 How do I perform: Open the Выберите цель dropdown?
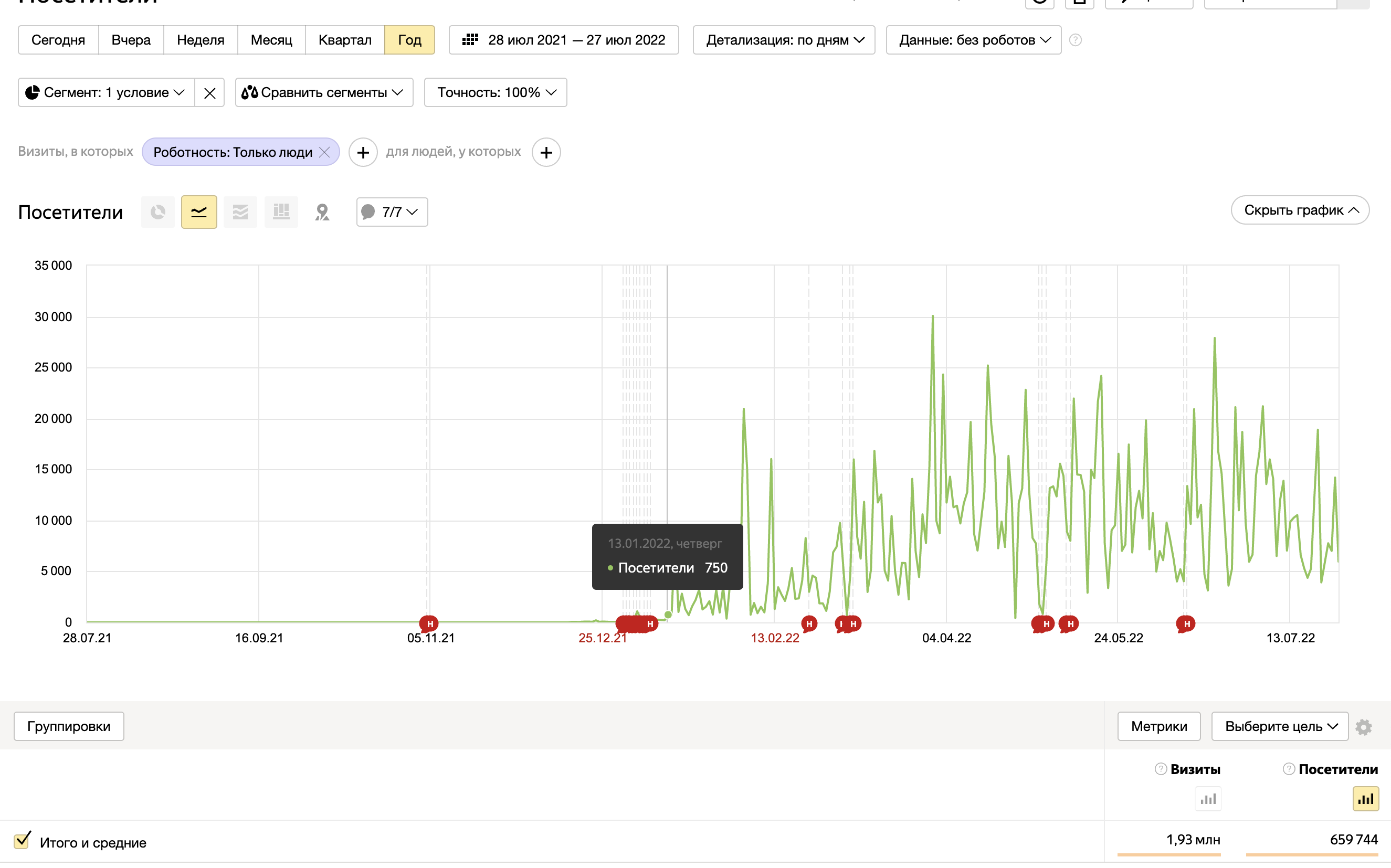click(x=1280, y=727)
